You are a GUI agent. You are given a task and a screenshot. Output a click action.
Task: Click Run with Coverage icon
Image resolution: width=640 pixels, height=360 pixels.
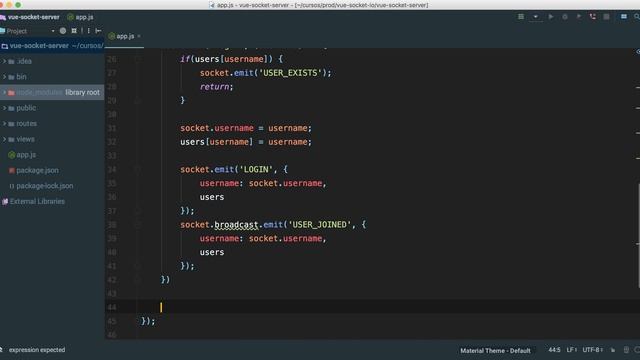pos(579,17)
